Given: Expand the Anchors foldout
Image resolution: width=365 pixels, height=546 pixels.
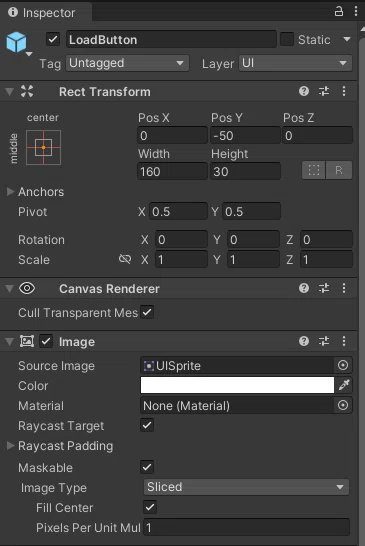Looking at the screenshot, I should (x=10, y=192).
